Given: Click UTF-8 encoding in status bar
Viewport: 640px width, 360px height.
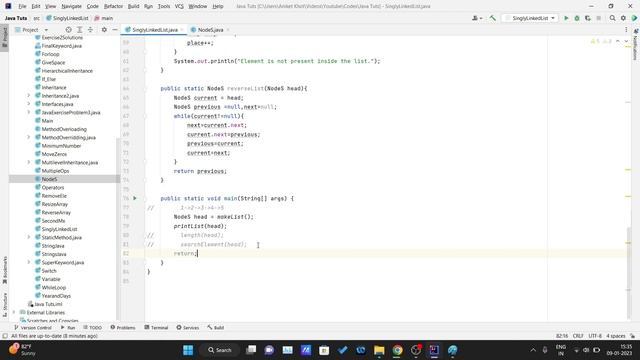Looking at the screenshot, I should 595,336.
